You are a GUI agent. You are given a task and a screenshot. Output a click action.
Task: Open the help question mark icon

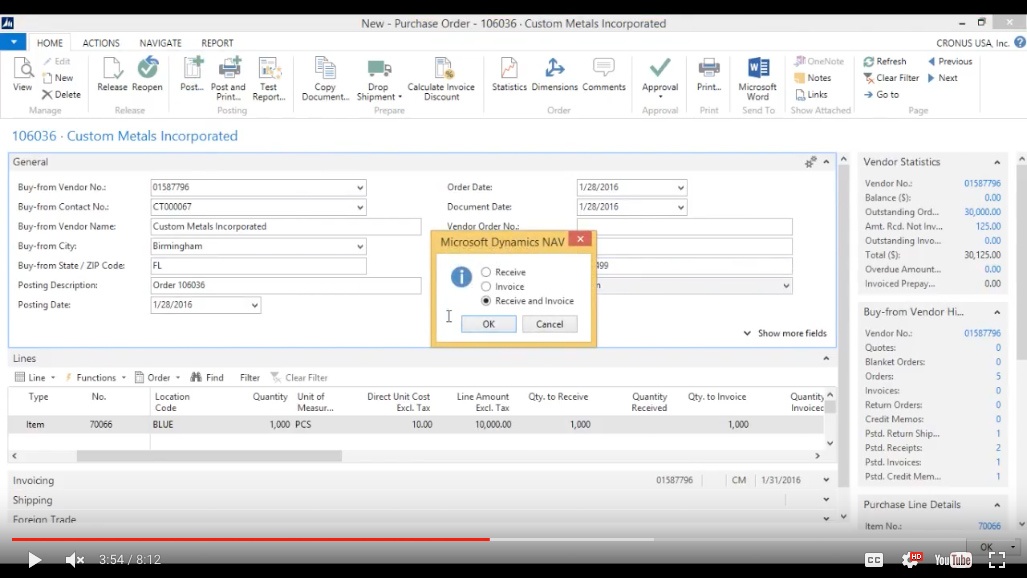(x=1019, y=43)
